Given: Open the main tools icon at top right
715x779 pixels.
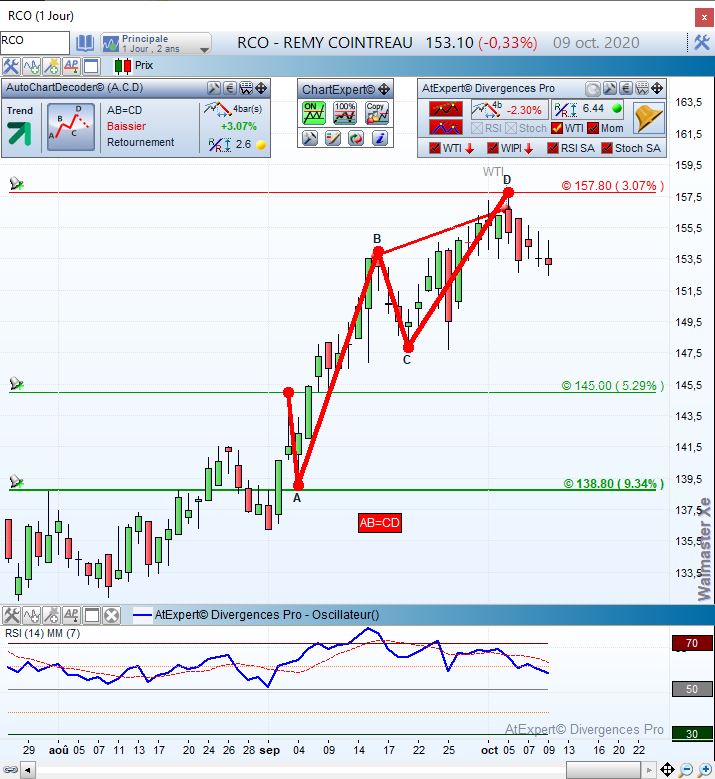Looking at the screenshot, I should [x=701, y=43].
